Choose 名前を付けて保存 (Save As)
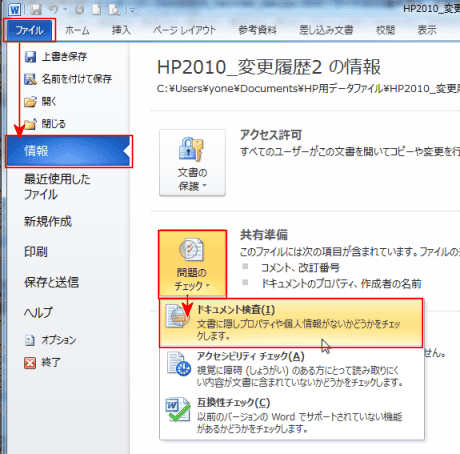 (x=68, y=79)
